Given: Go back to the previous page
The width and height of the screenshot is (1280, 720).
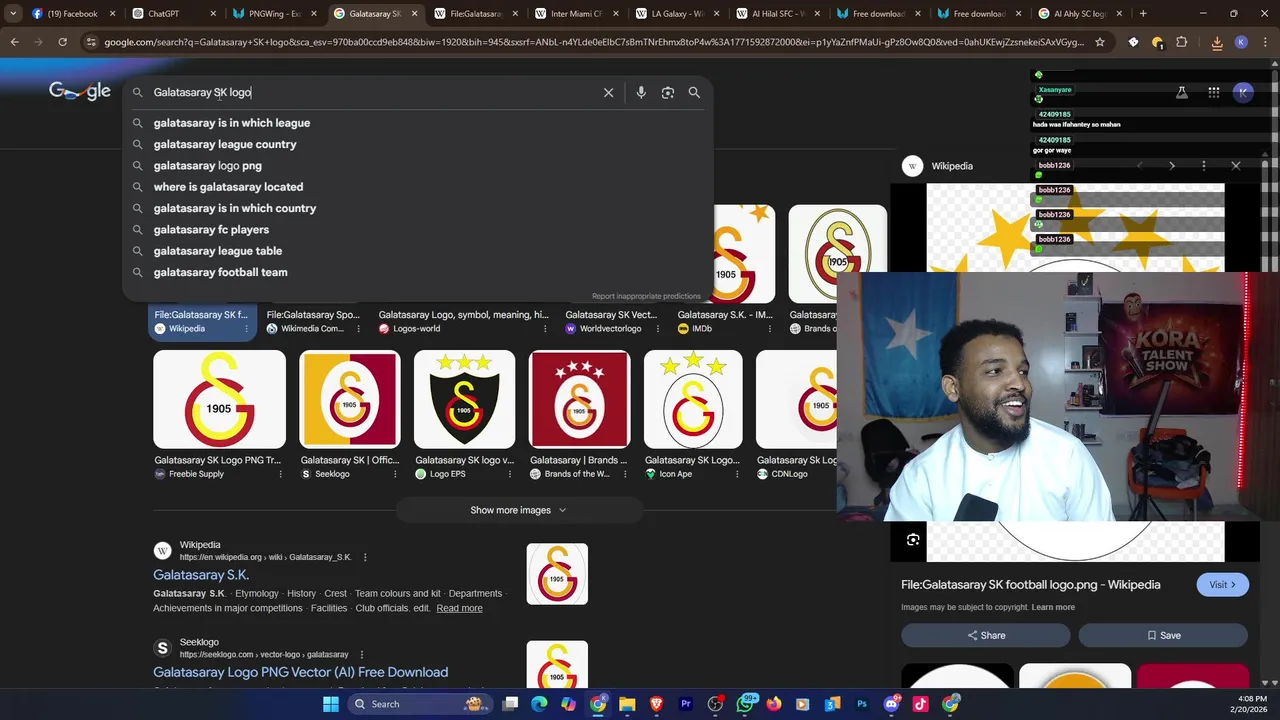Looking at the screenshot, I should pos(14,42).
